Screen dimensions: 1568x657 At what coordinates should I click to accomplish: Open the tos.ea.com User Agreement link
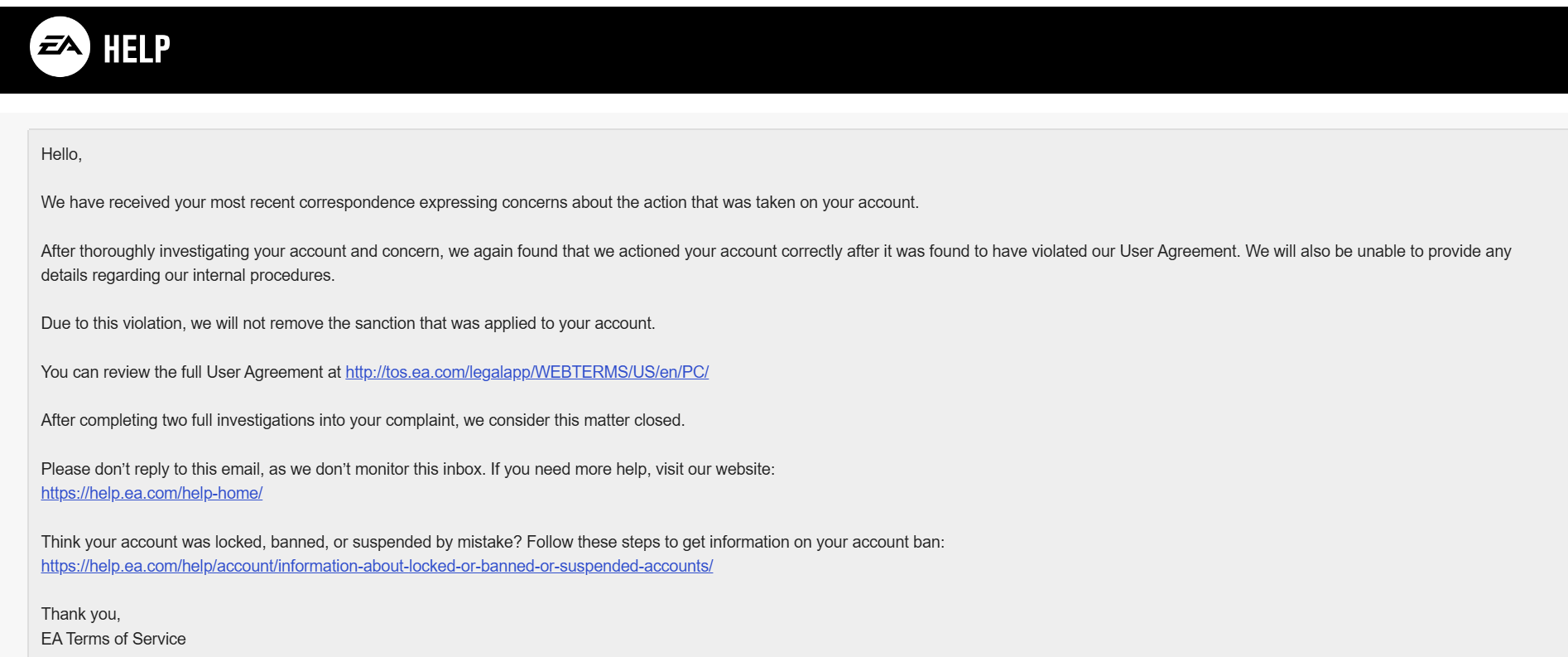(x=527, y=372)
